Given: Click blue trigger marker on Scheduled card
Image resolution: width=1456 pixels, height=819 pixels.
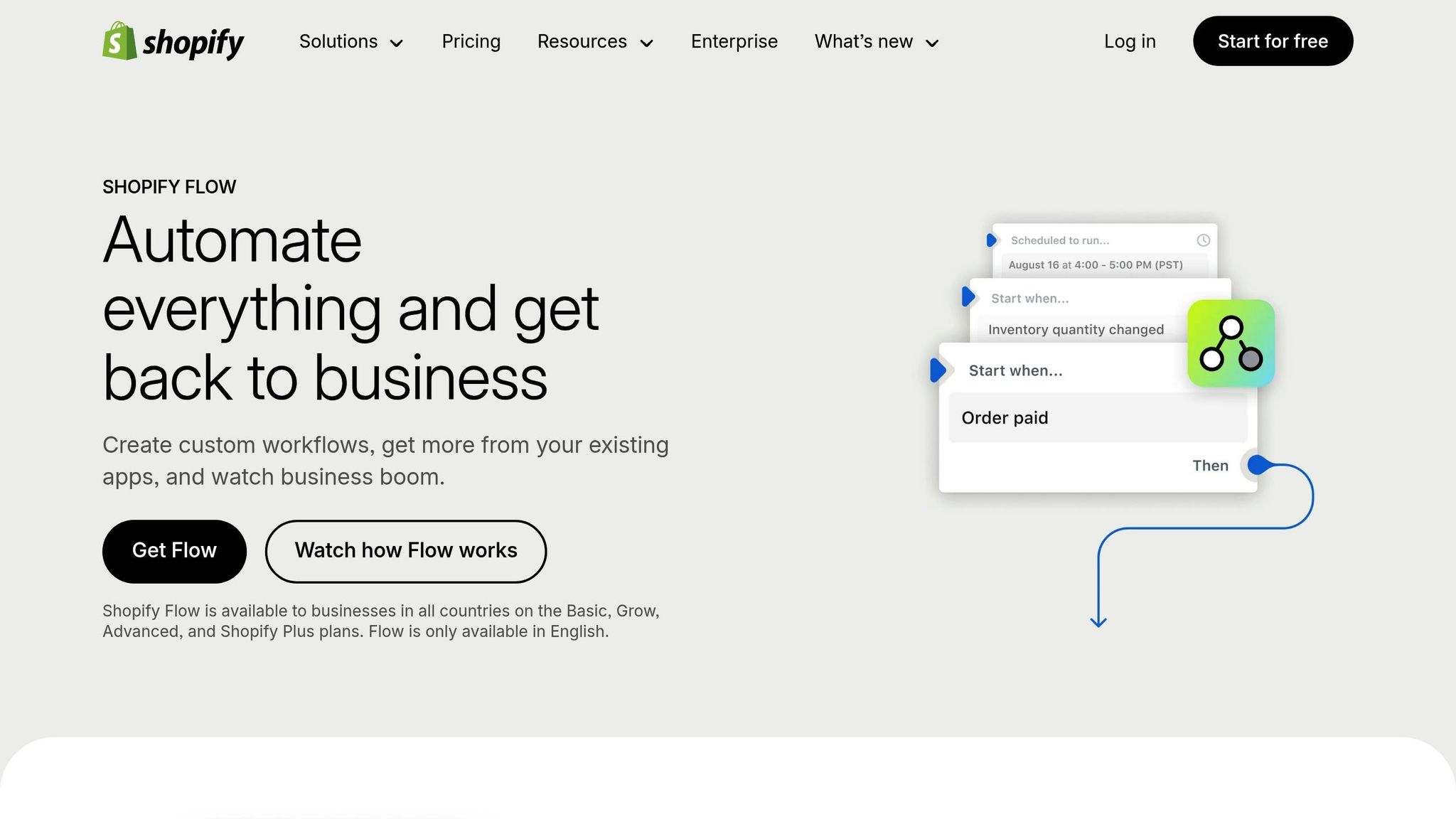Looking at the screenshot, I should [x=991, y=240].
